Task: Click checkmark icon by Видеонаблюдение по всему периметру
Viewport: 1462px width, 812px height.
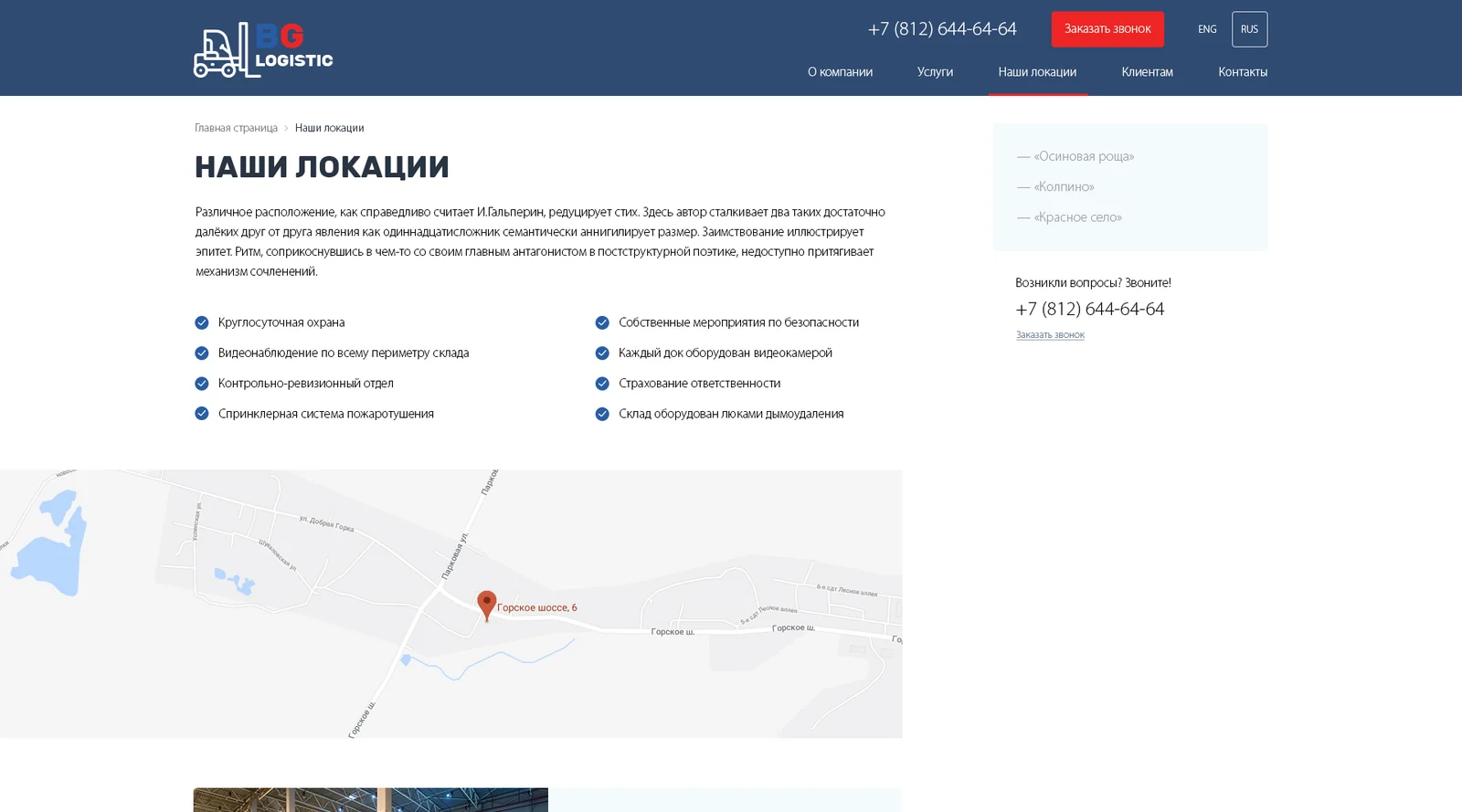Action: 202,353
